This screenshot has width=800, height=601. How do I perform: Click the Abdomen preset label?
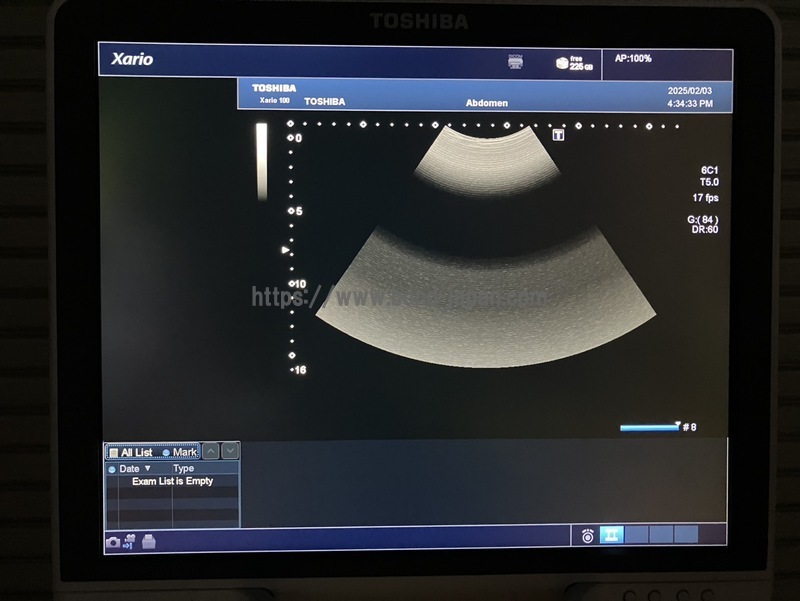click(x=486, y=102)
